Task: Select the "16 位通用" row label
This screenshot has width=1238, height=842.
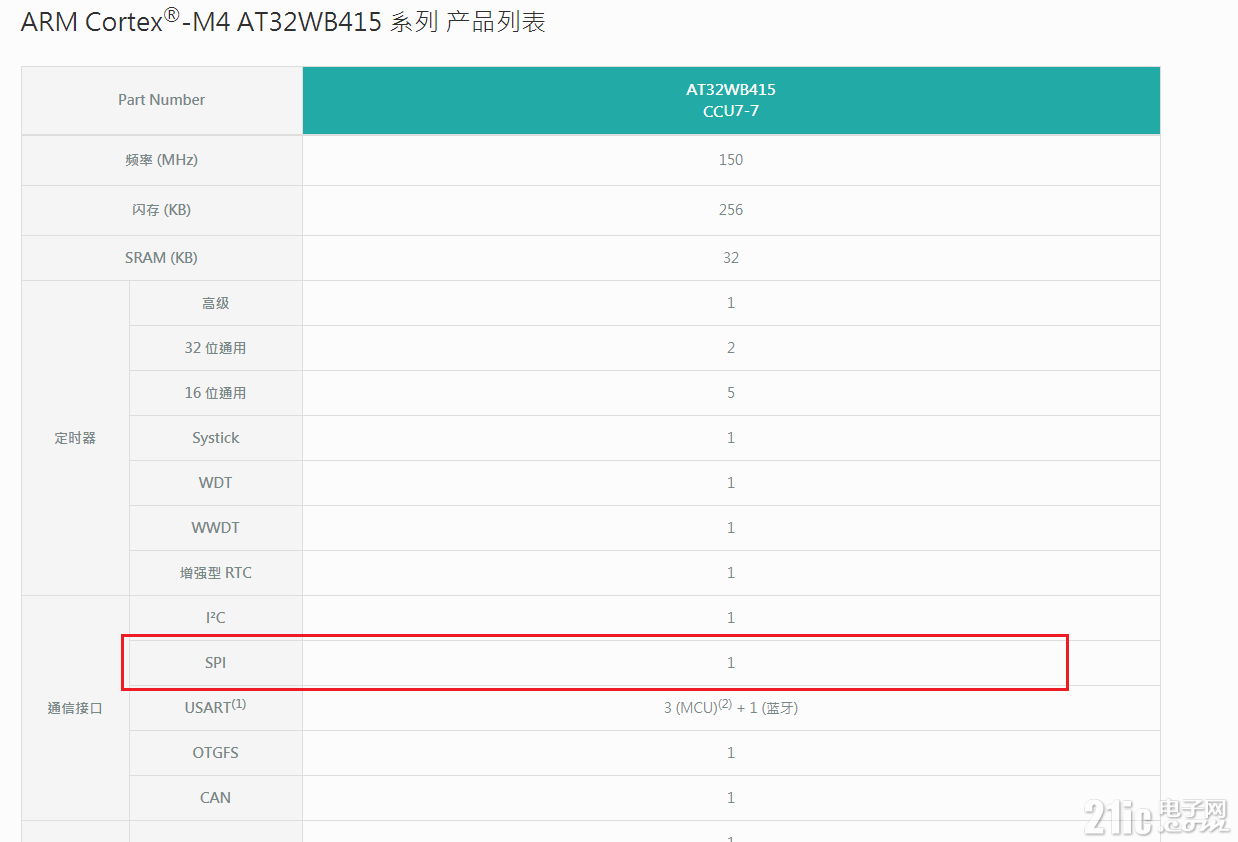Action: (x=216, y=393)
